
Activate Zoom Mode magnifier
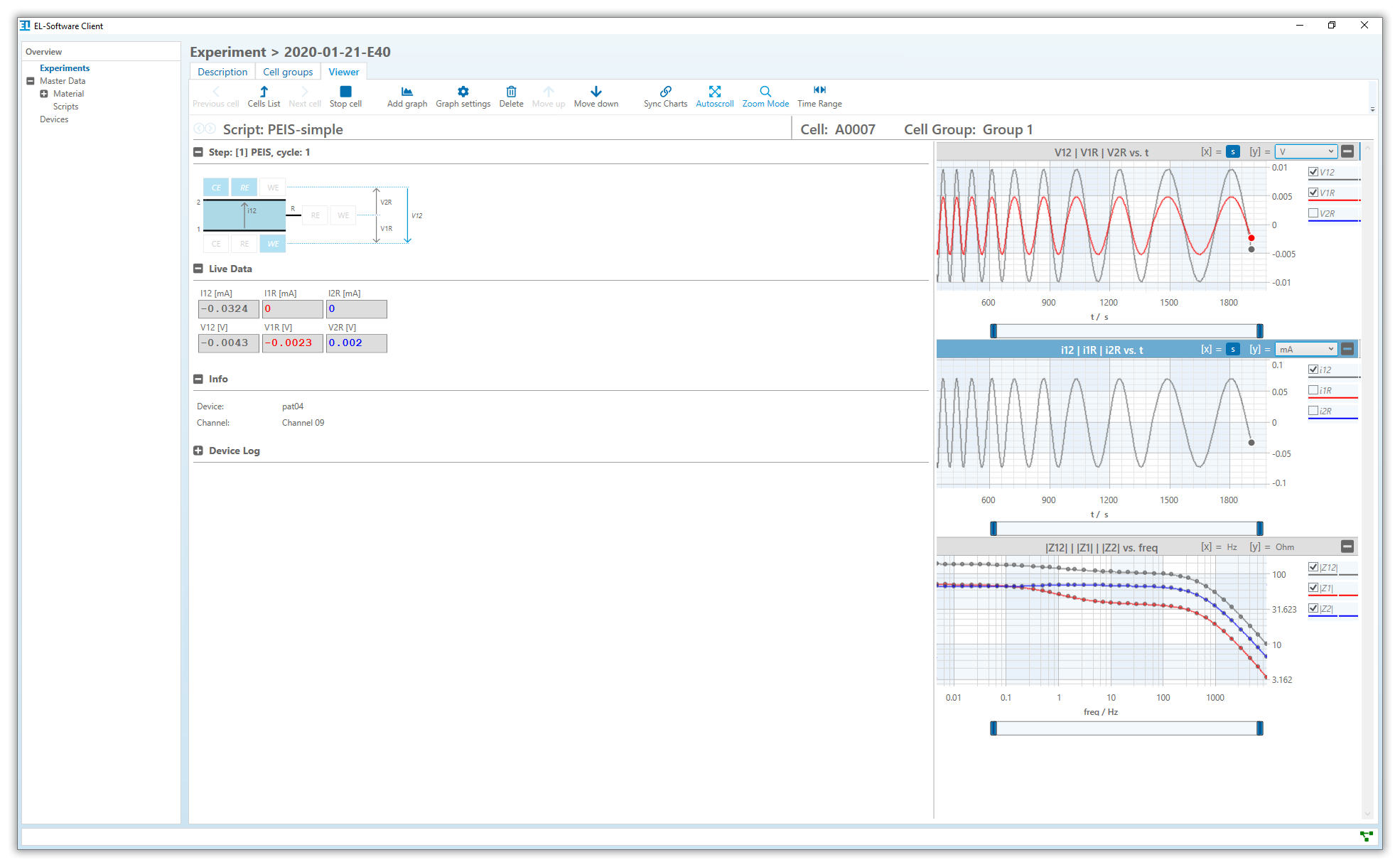coord(765,92)
